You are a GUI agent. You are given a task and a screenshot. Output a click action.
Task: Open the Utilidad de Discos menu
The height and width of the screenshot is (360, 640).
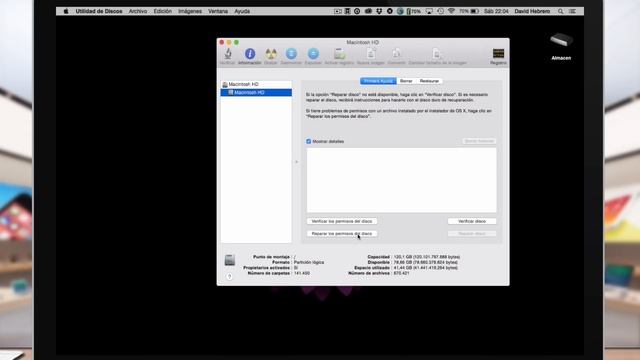pyautogui.click(x=99, y=11)
